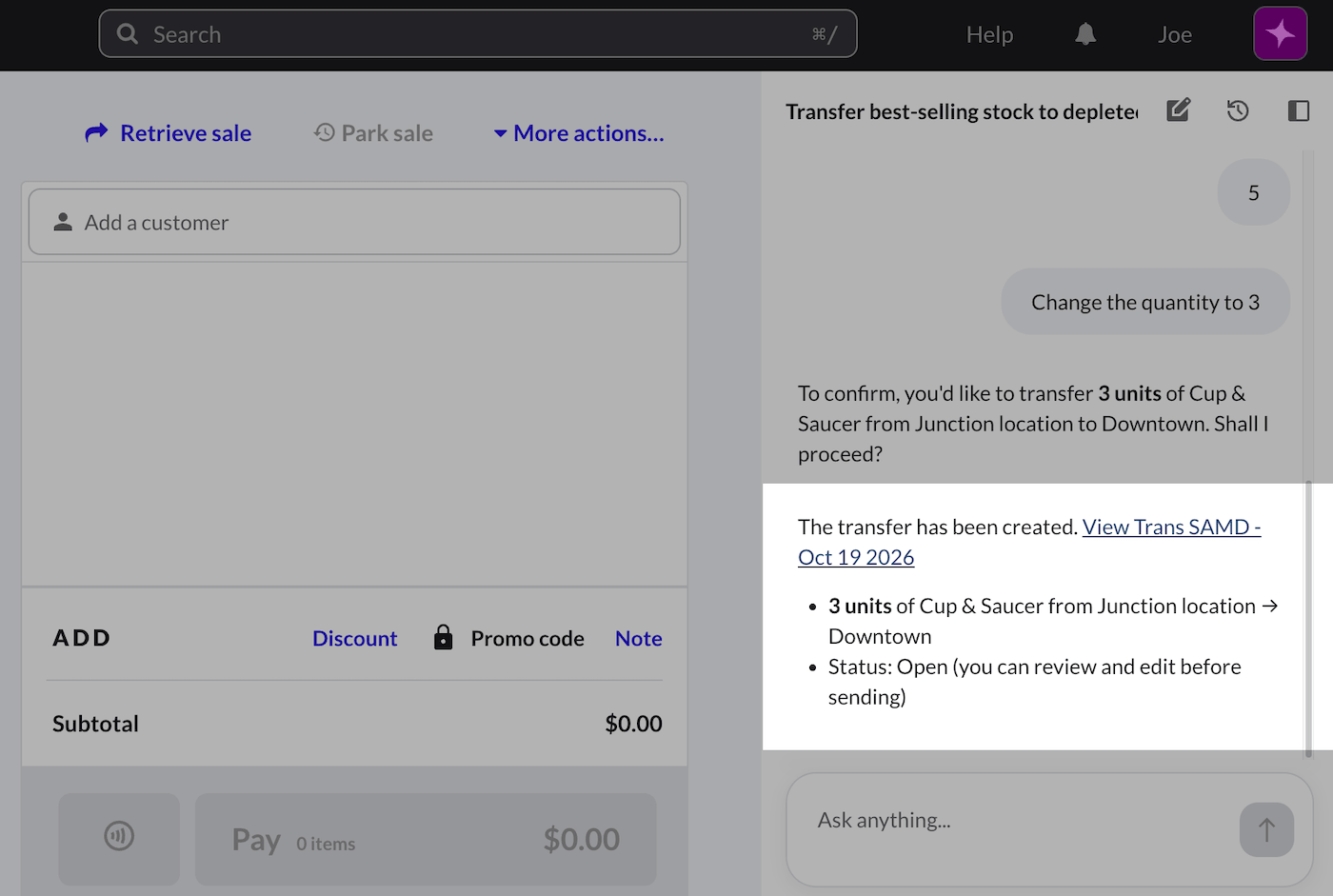1333x896 pixels.
Task: Add a Discount to the sale
Action: (x=354, y=638)
